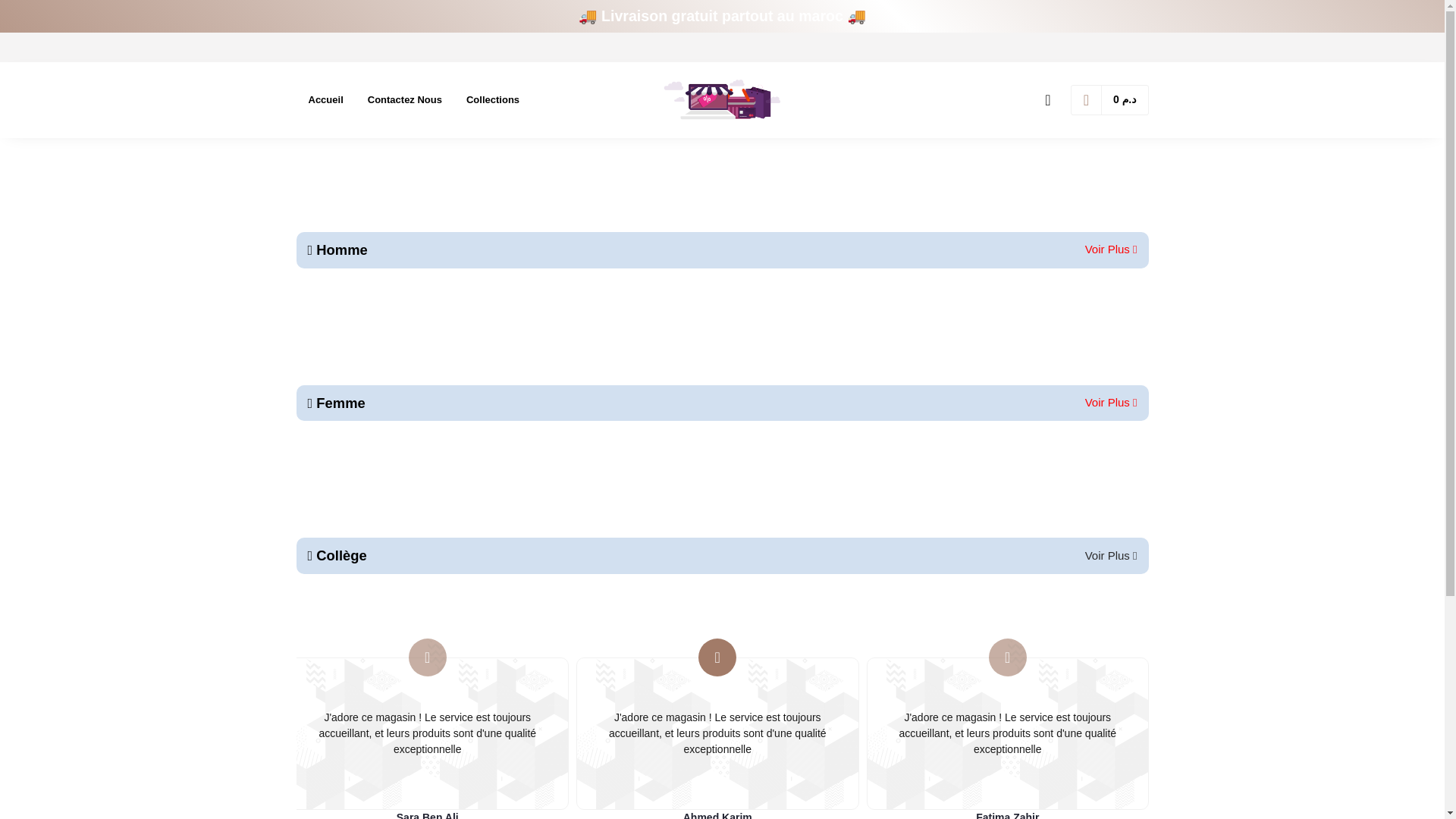Expand Collège section with Voir Plus
Viewport: 1456px width, 819px height.
tap(1110, 556)
